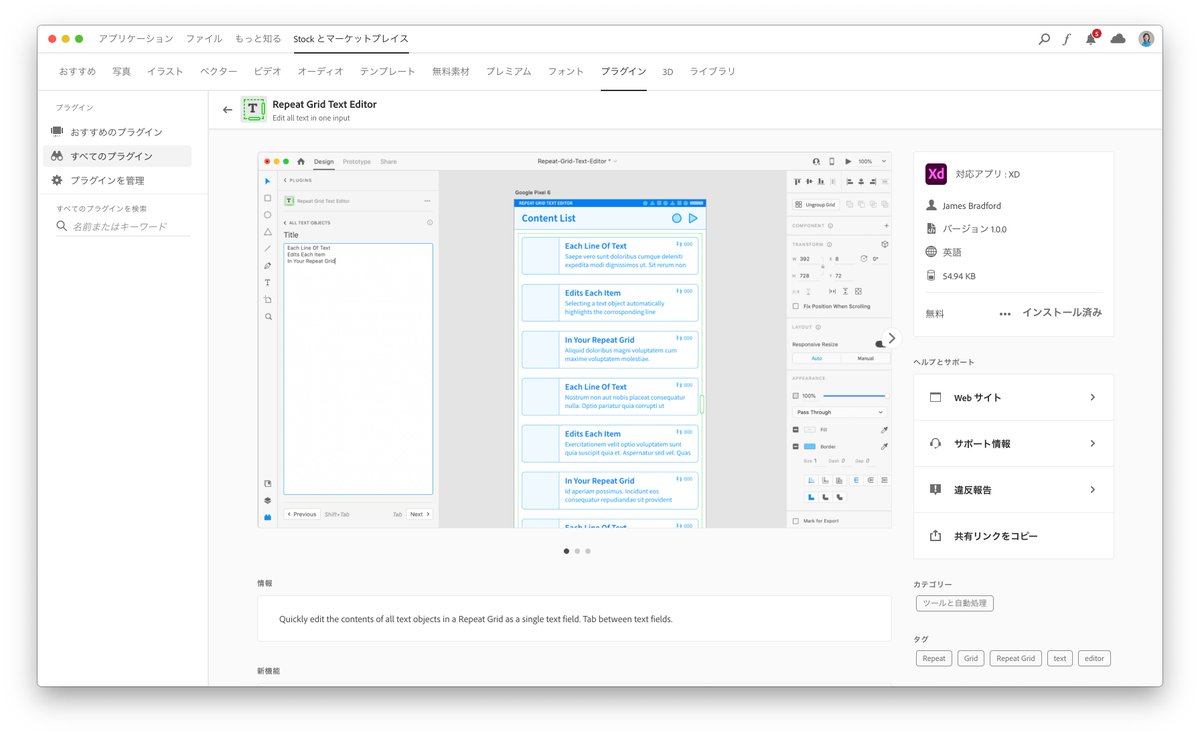This screenshot has height=736, width=1200.
Task: Open the ライブラリ category
Action: (x=712, y=72)
